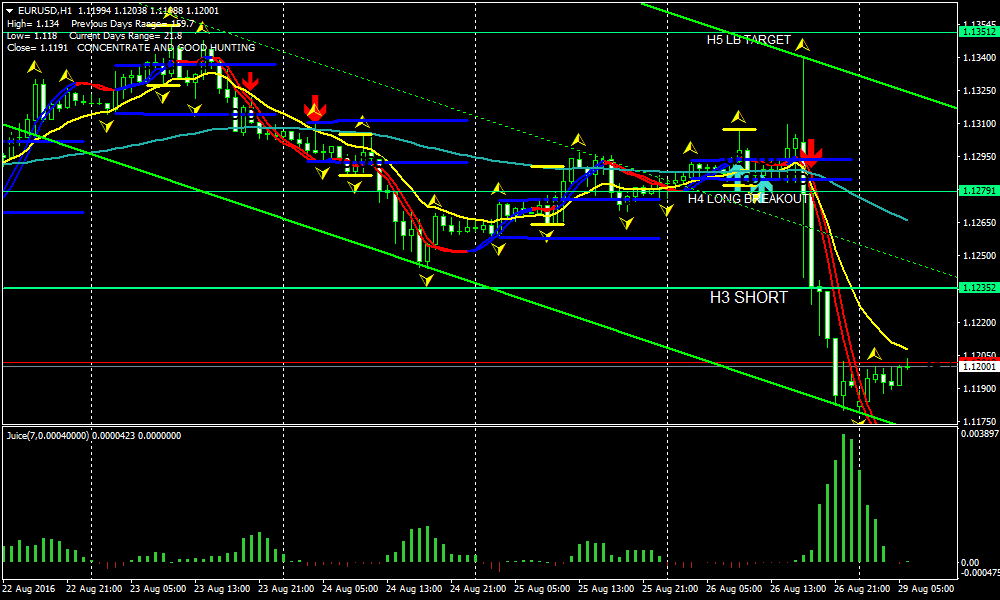Select the H4 LONG BREAKOUT text label
The height and width of the screenshot is (600, 1000).
pos(747,199)
